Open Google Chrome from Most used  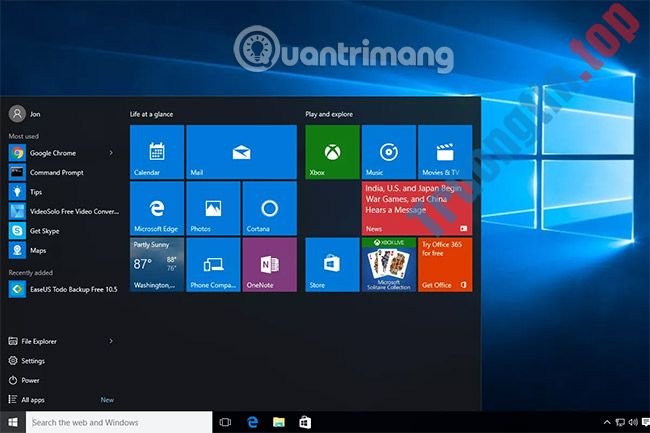53,153
